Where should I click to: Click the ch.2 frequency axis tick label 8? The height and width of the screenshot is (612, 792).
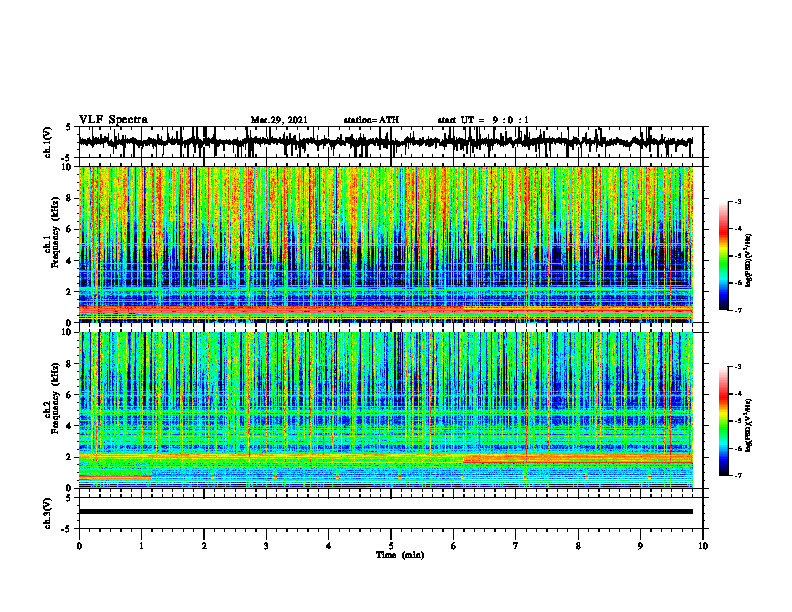[70, 364]
